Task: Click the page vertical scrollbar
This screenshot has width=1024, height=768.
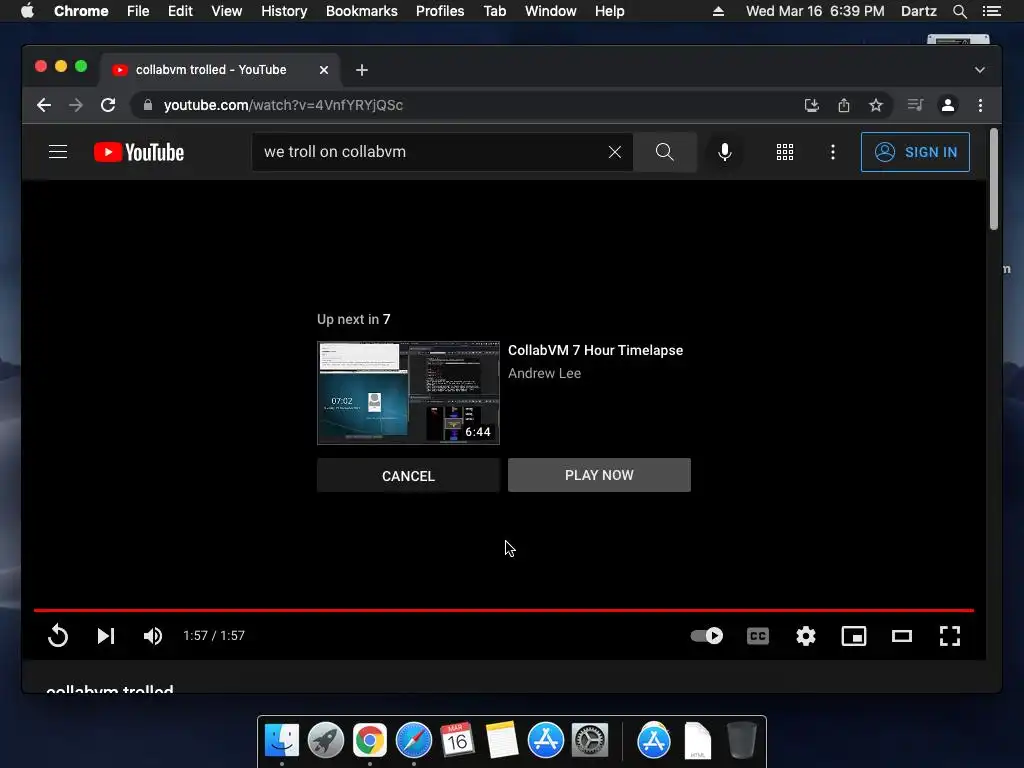Action: pyautogui.click(x=993, y=179)
